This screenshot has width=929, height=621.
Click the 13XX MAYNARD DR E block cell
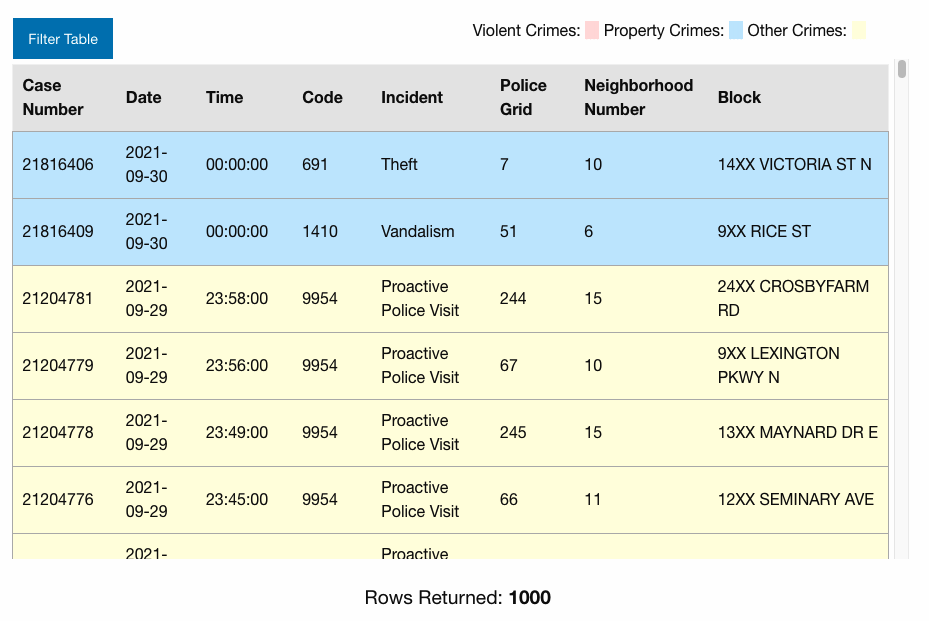[x=797, y=433]
